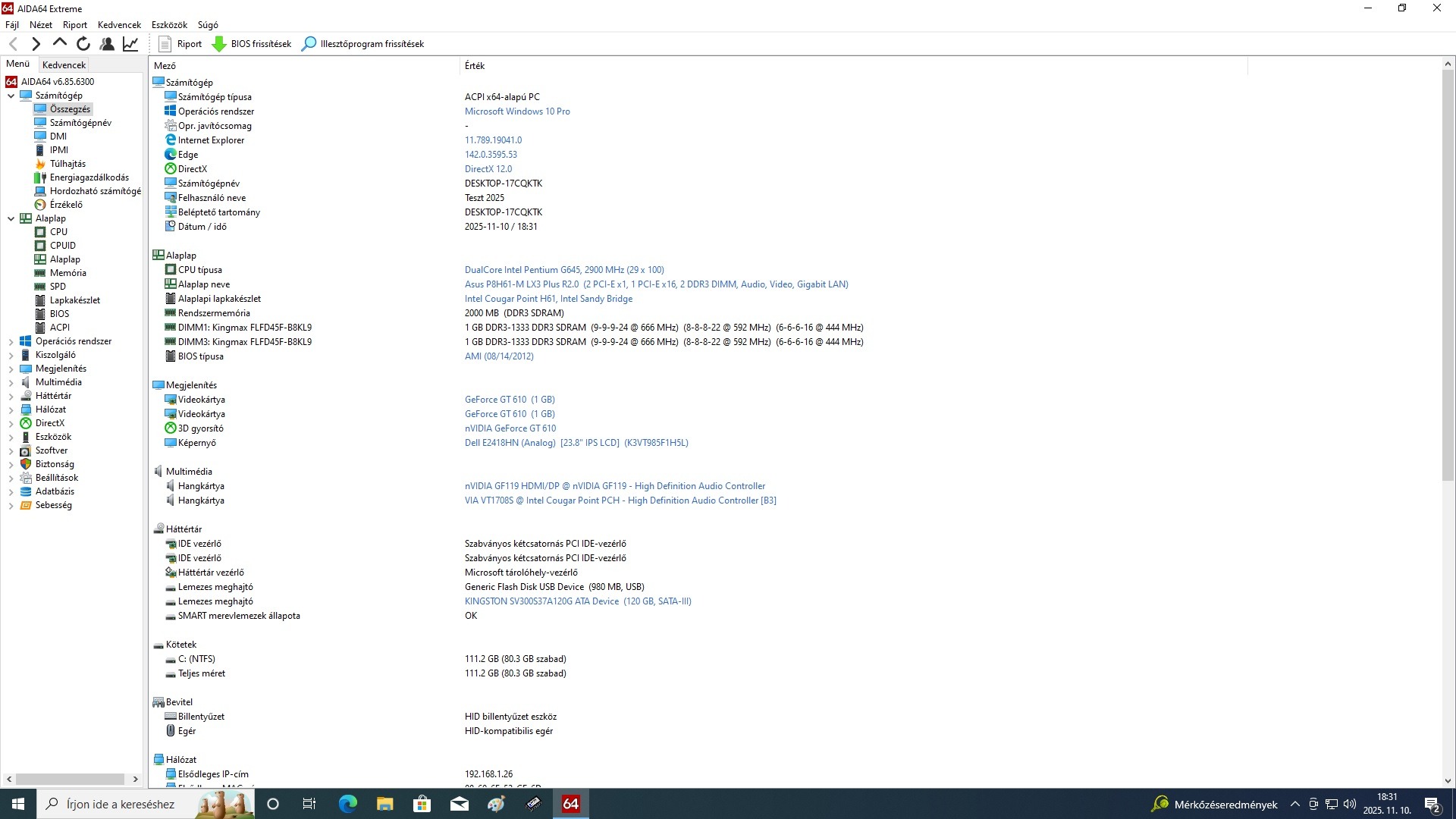Select the Érzékelő tree item
This screenshot has width=1456, height=819.
coord(66,205)
